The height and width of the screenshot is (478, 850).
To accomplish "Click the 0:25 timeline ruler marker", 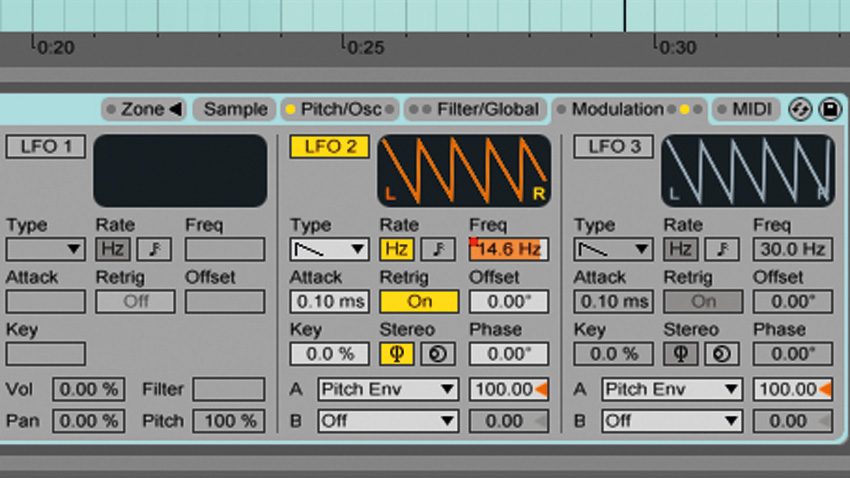I will click(x=364, y=47).
